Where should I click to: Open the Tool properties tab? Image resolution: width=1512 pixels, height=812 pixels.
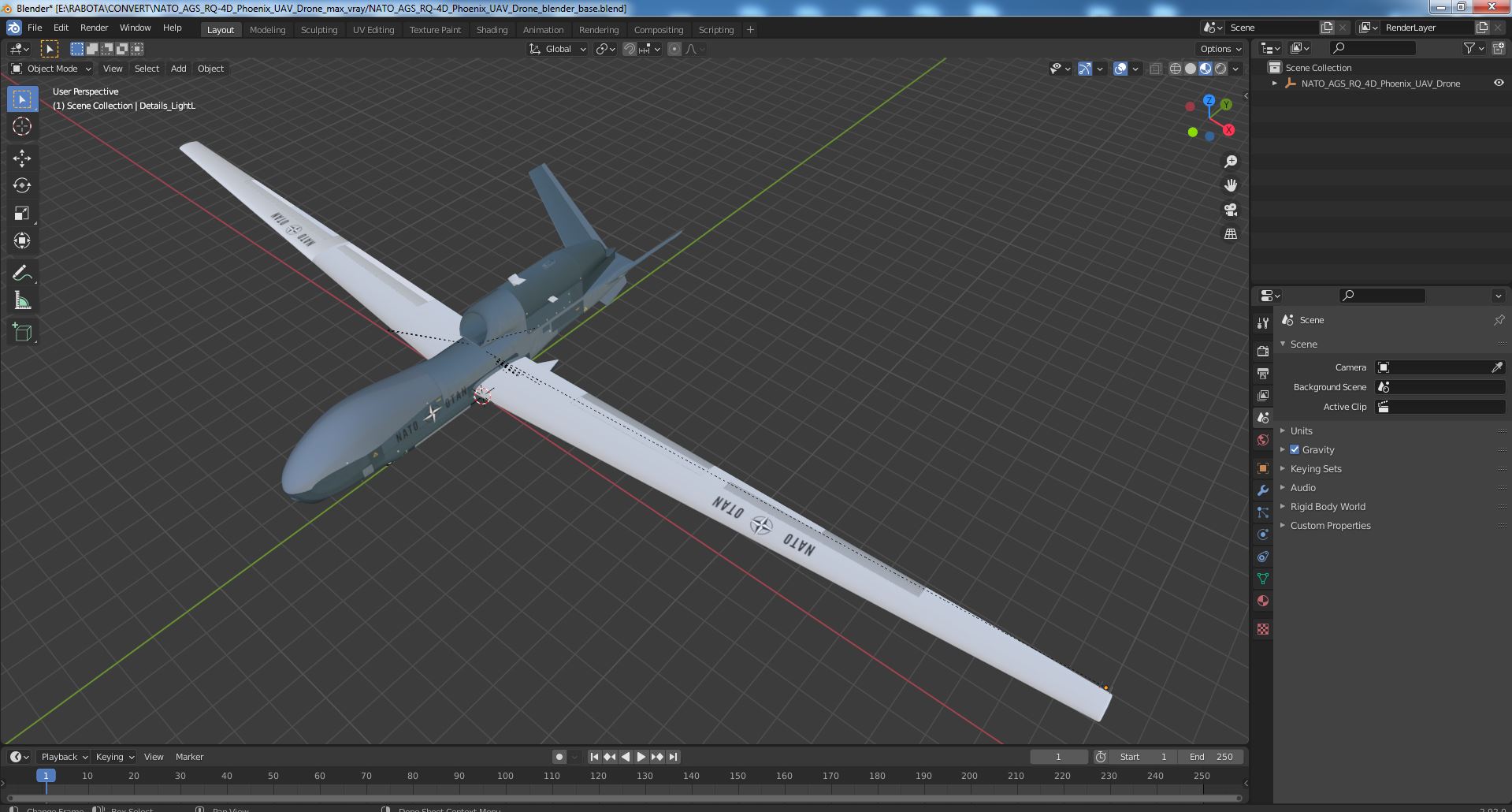click(1263, 323)
